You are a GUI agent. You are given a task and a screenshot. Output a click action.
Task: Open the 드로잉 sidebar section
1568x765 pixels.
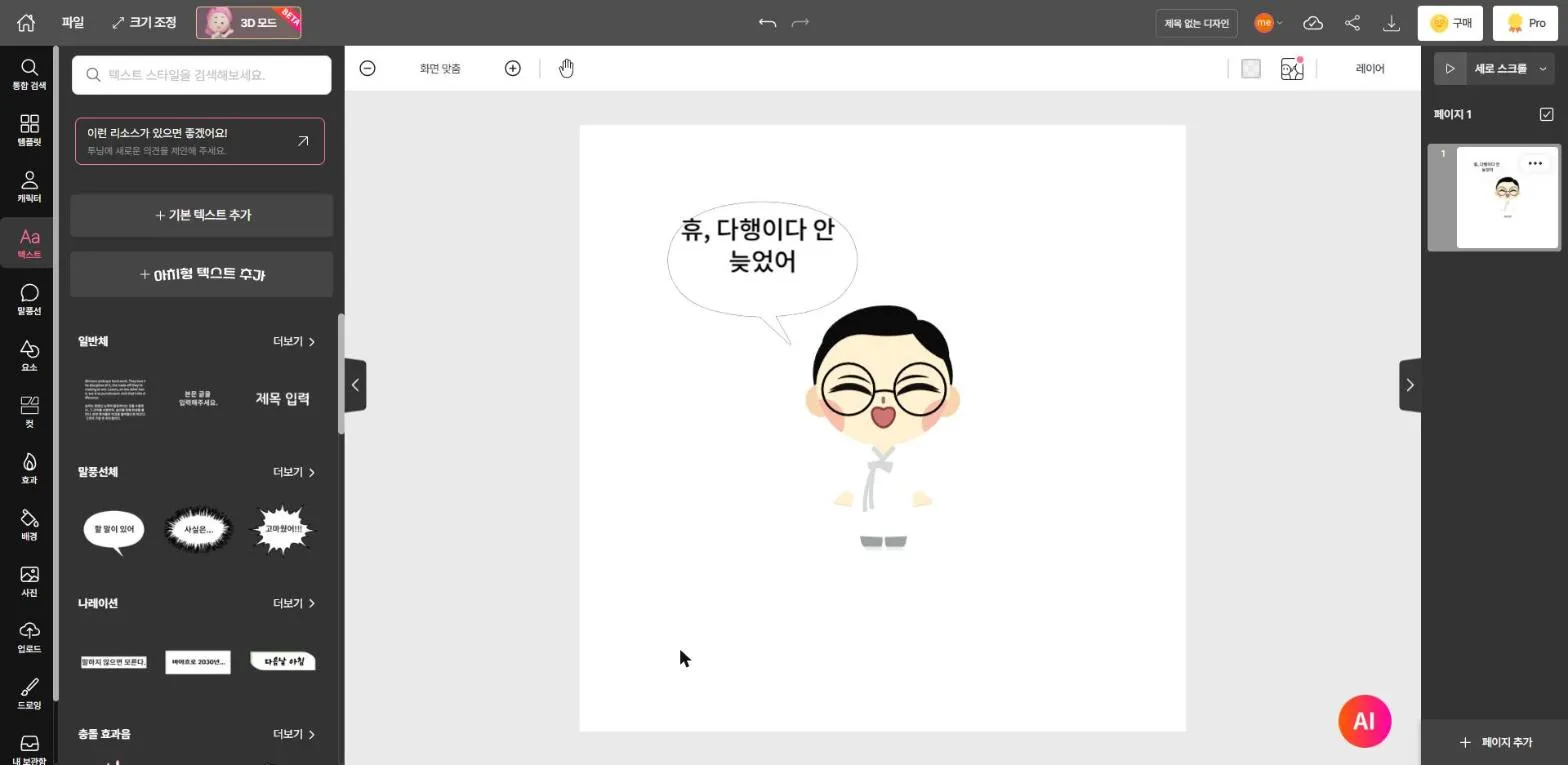[x=29, y=693]
